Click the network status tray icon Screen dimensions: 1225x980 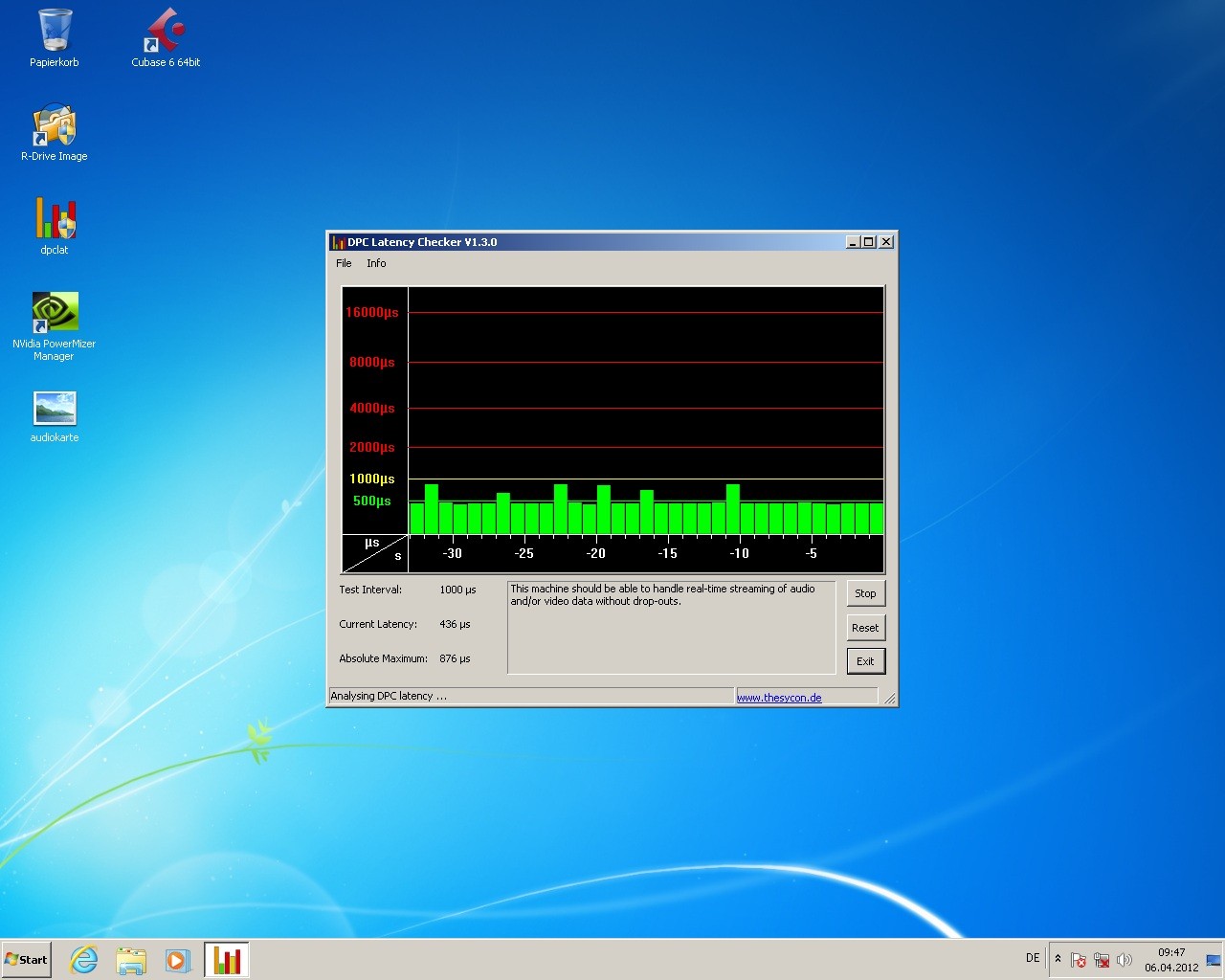(x=1102, y=959)
